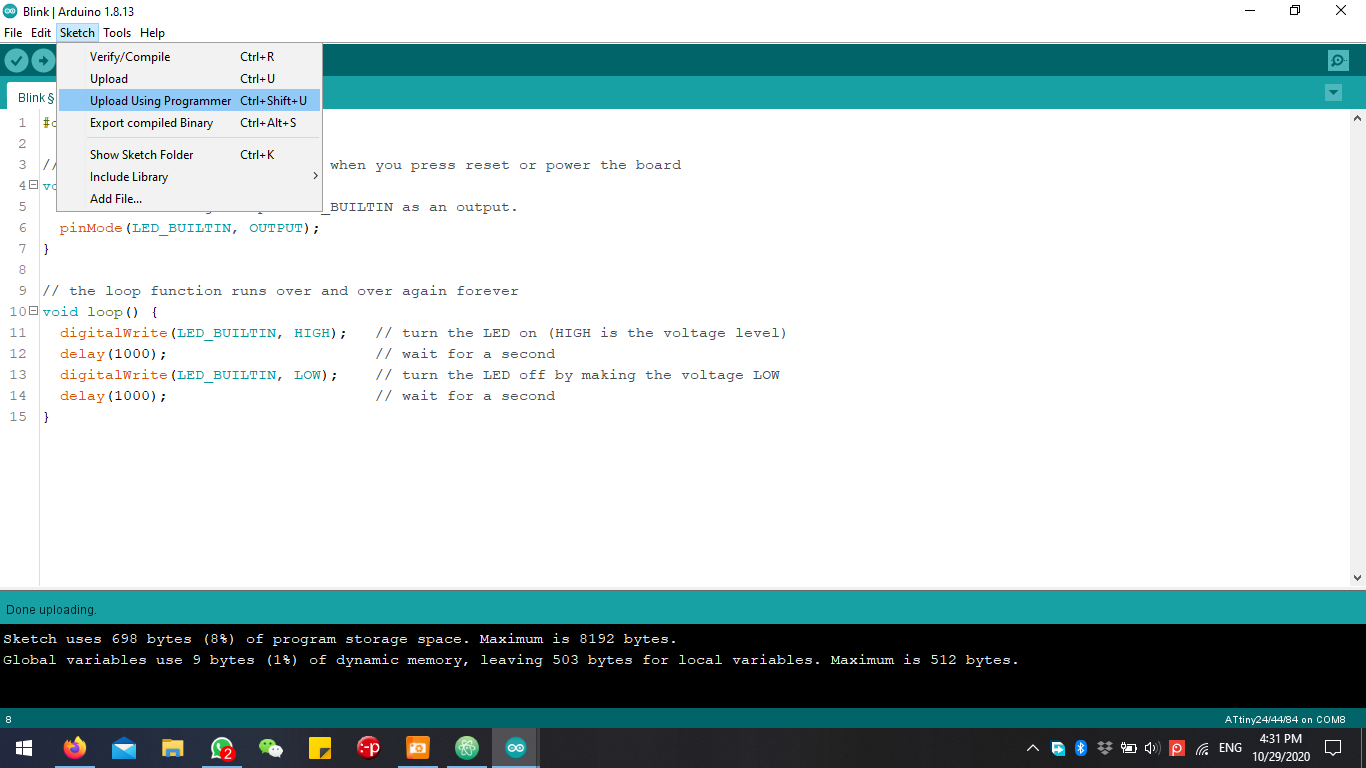
Task: Collapse the setup function fold marker
Action: point(33,185)
